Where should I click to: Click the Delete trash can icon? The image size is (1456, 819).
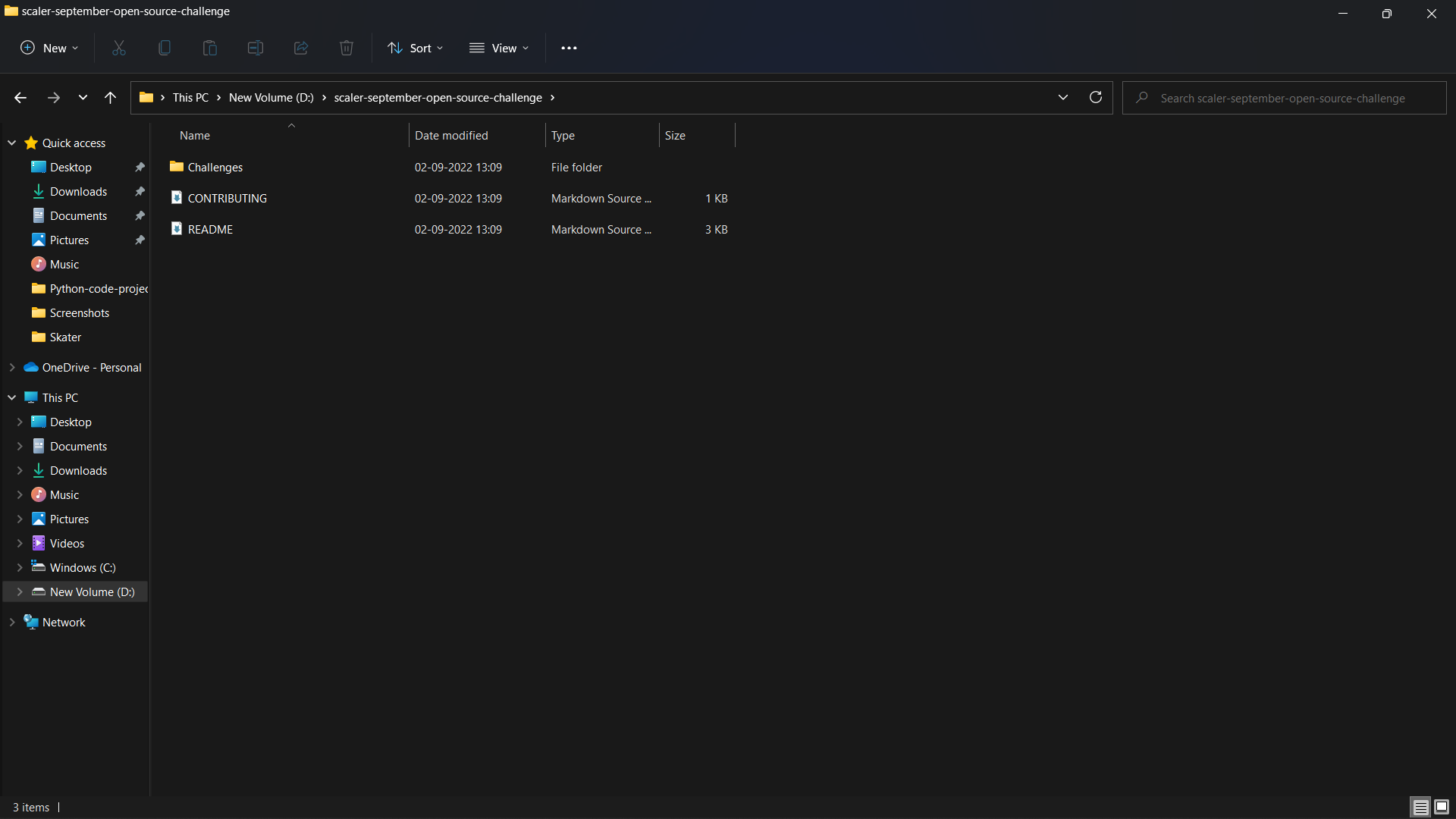[347, 48]
